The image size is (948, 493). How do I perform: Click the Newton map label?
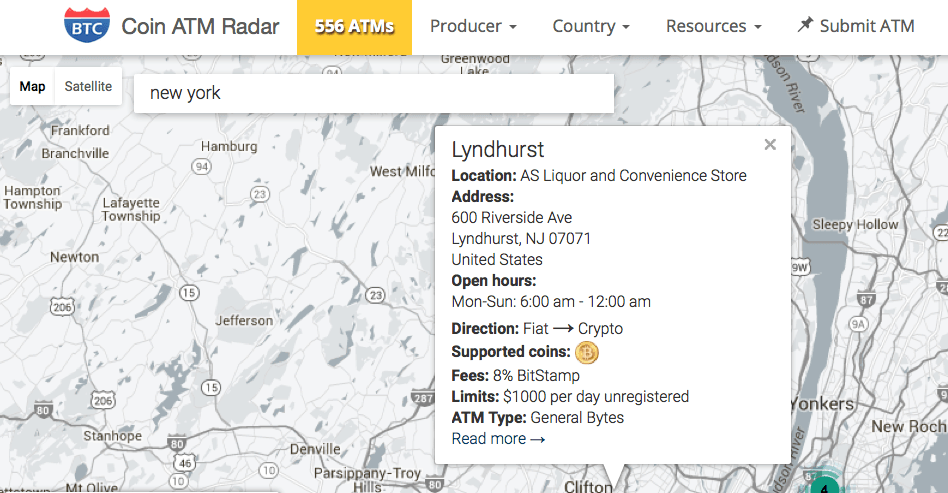pos(74,257)
